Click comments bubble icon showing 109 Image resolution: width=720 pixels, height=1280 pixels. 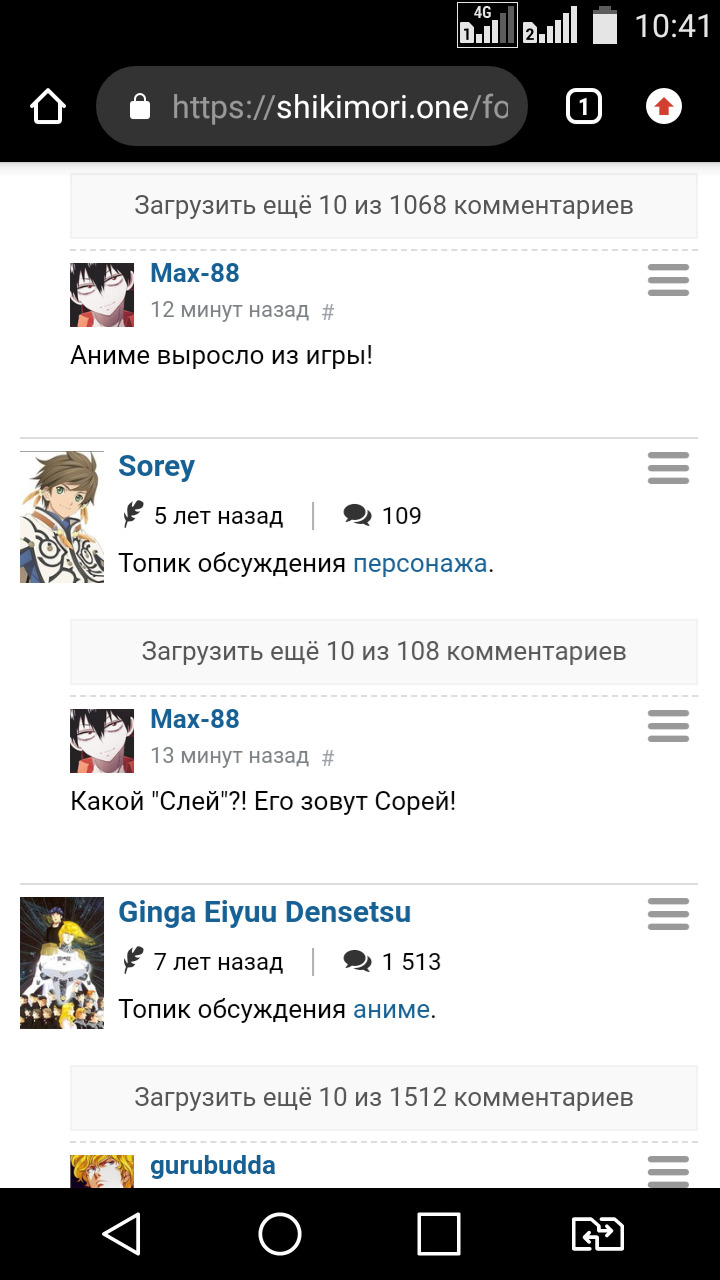click(x=357, y=515)
